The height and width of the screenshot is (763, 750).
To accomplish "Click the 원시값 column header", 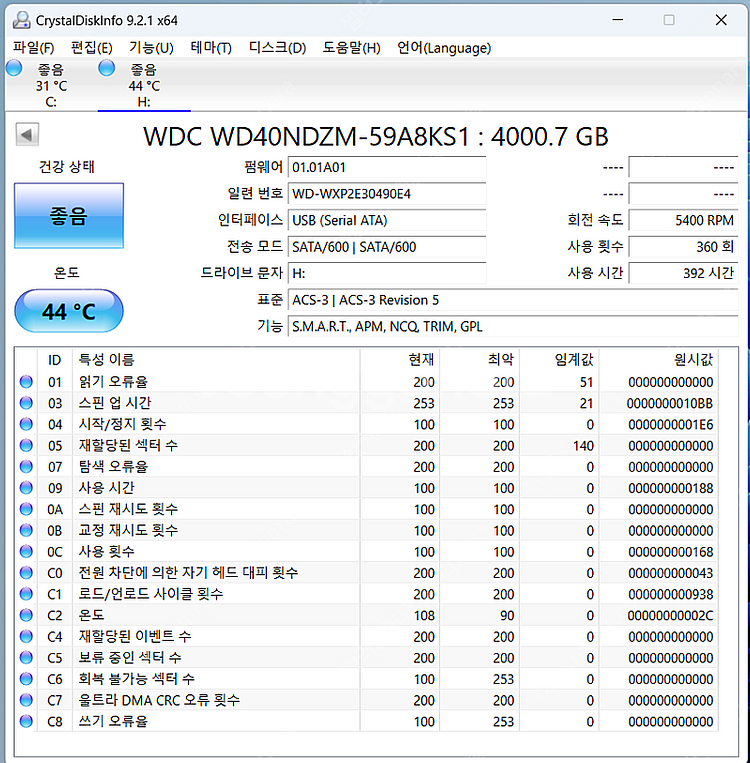I will point(693,359).
